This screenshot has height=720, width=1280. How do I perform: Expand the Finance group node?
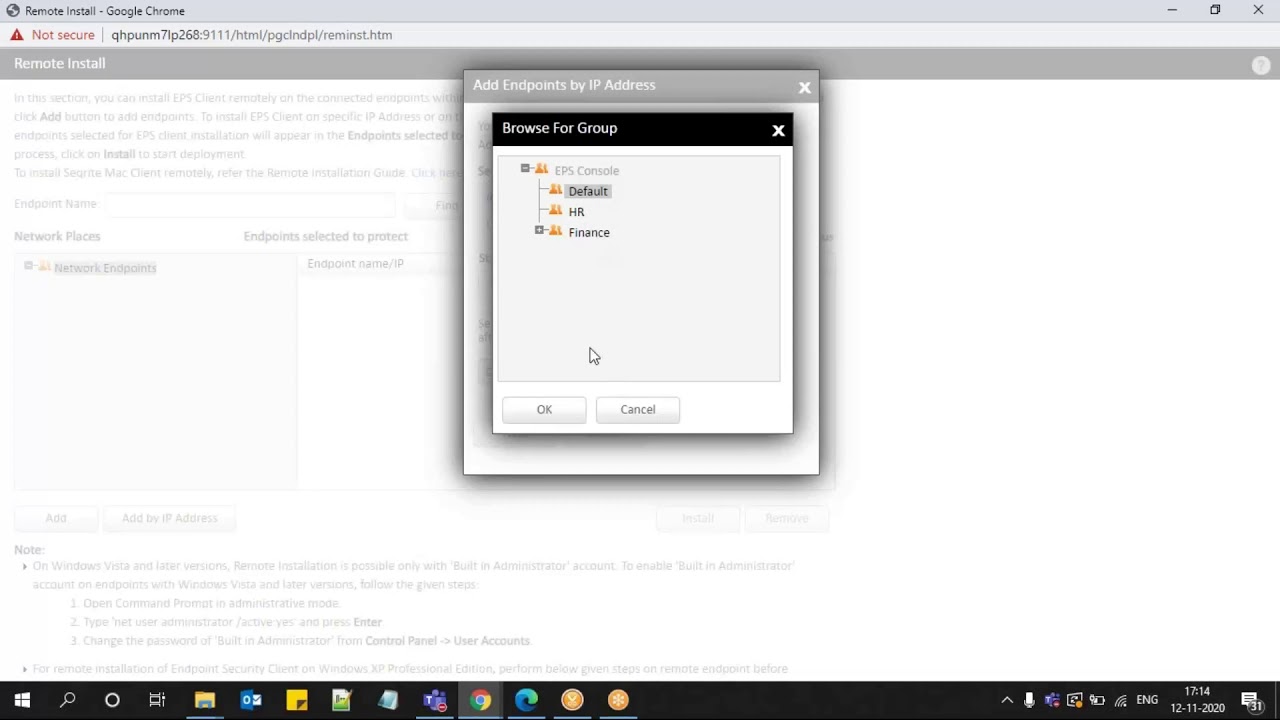539,231
